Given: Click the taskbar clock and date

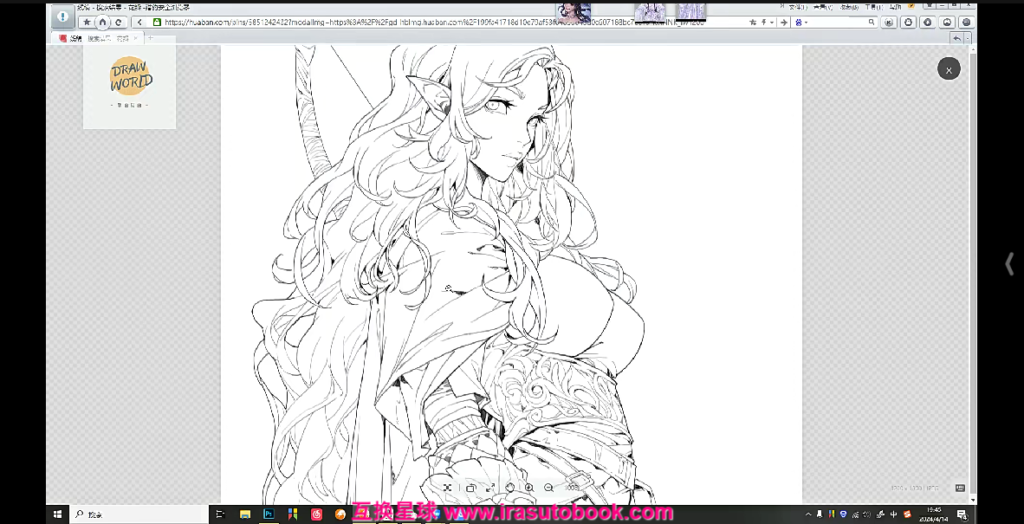Looking at the screenshot, I should click(x=934, y=514).
